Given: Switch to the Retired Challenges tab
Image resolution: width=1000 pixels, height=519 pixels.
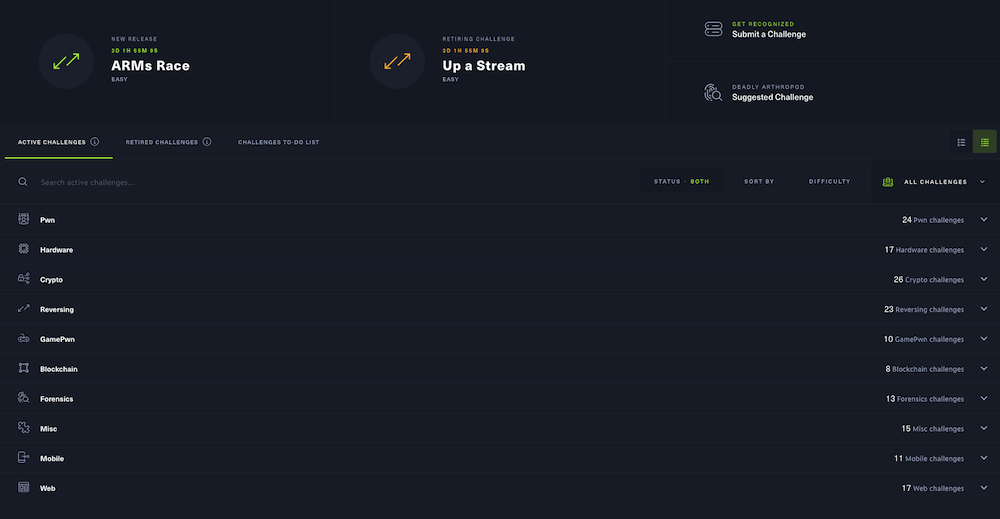Looking at the screenshot, I should pyautogui.click(x=162, y=142).
